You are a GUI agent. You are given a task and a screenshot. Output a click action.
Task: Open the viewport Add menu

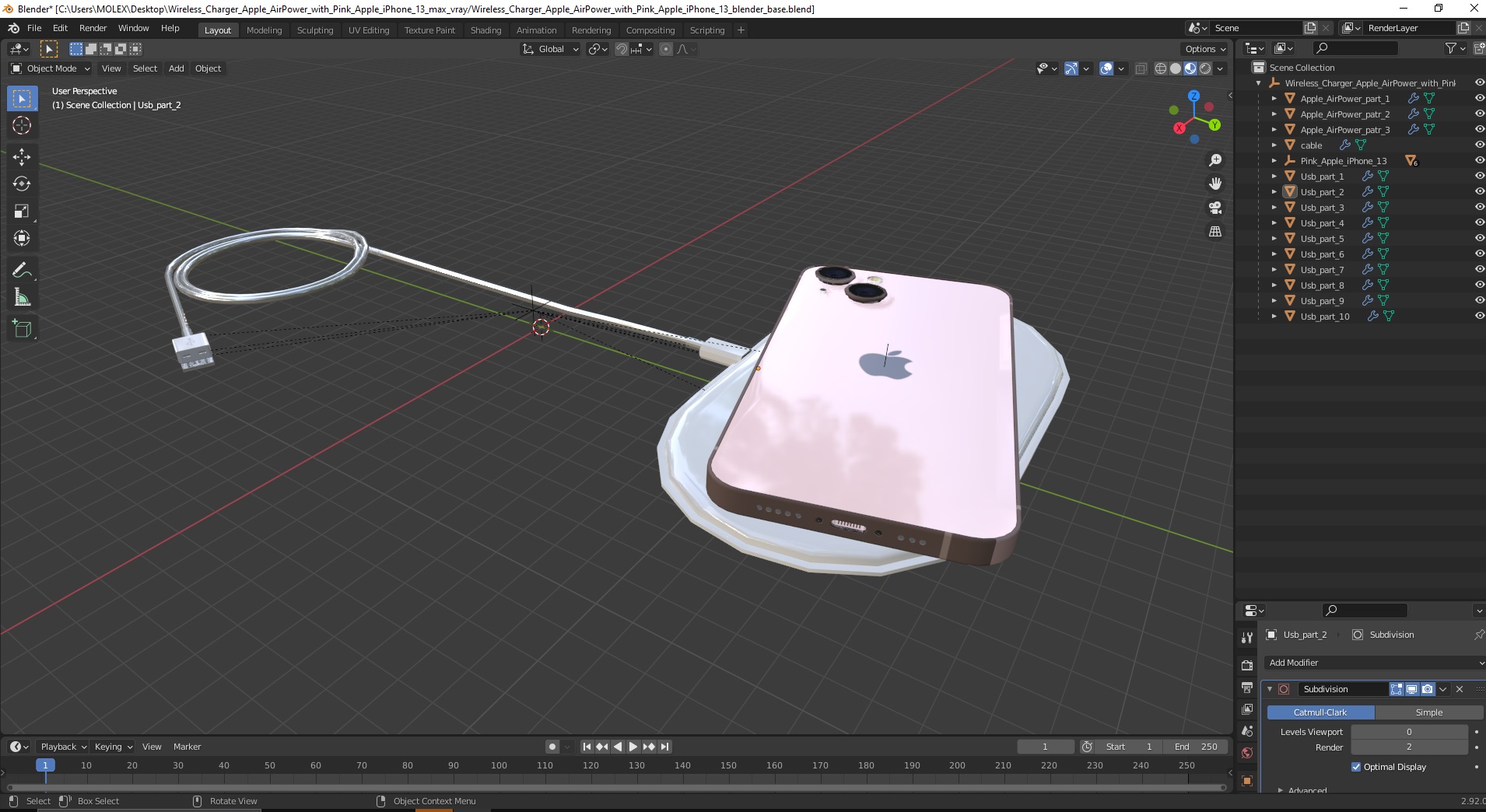[177, 68]
